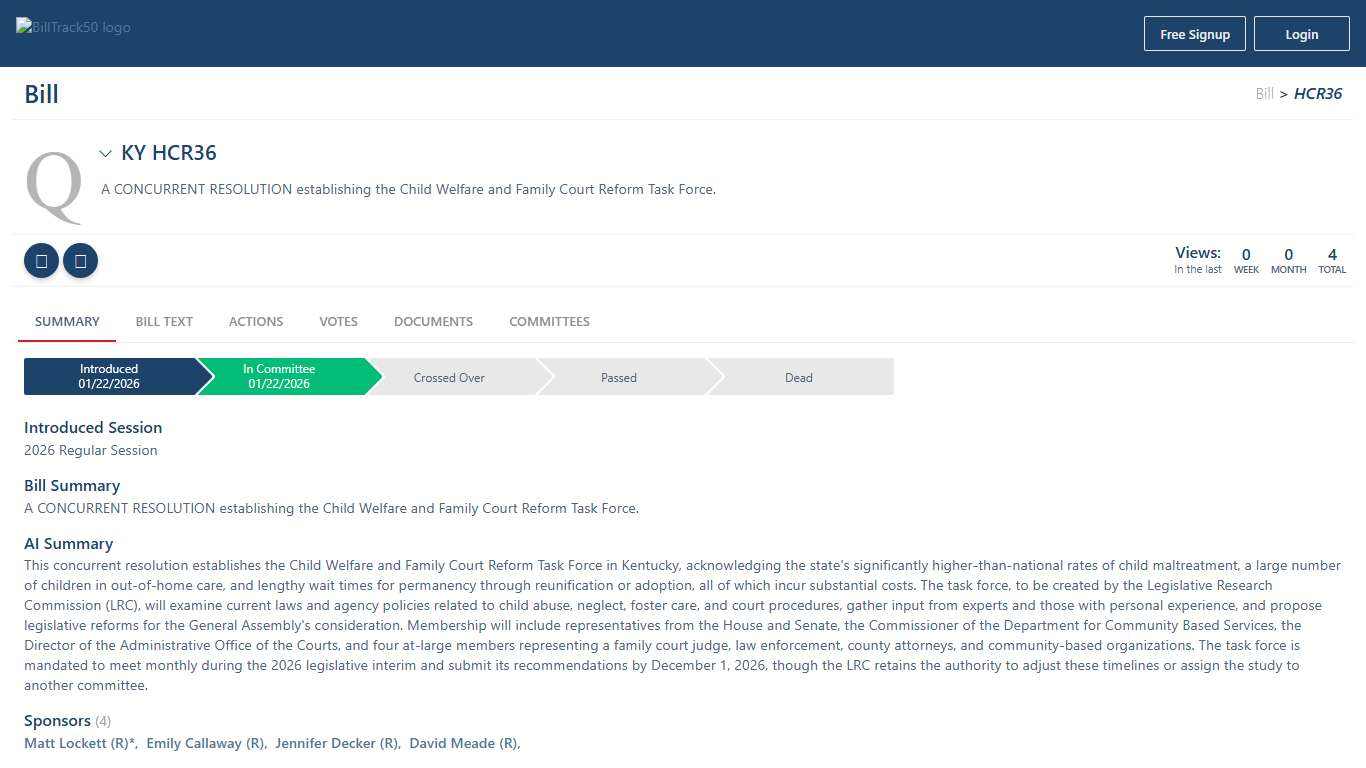Open the Bill Text tab
The image size is (1366, 768).
[x=164, y=321]
